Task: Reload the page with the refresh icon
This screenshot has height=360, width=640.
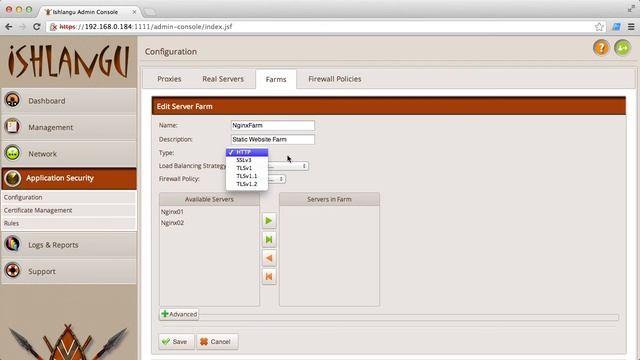Action: pos(37,27)
